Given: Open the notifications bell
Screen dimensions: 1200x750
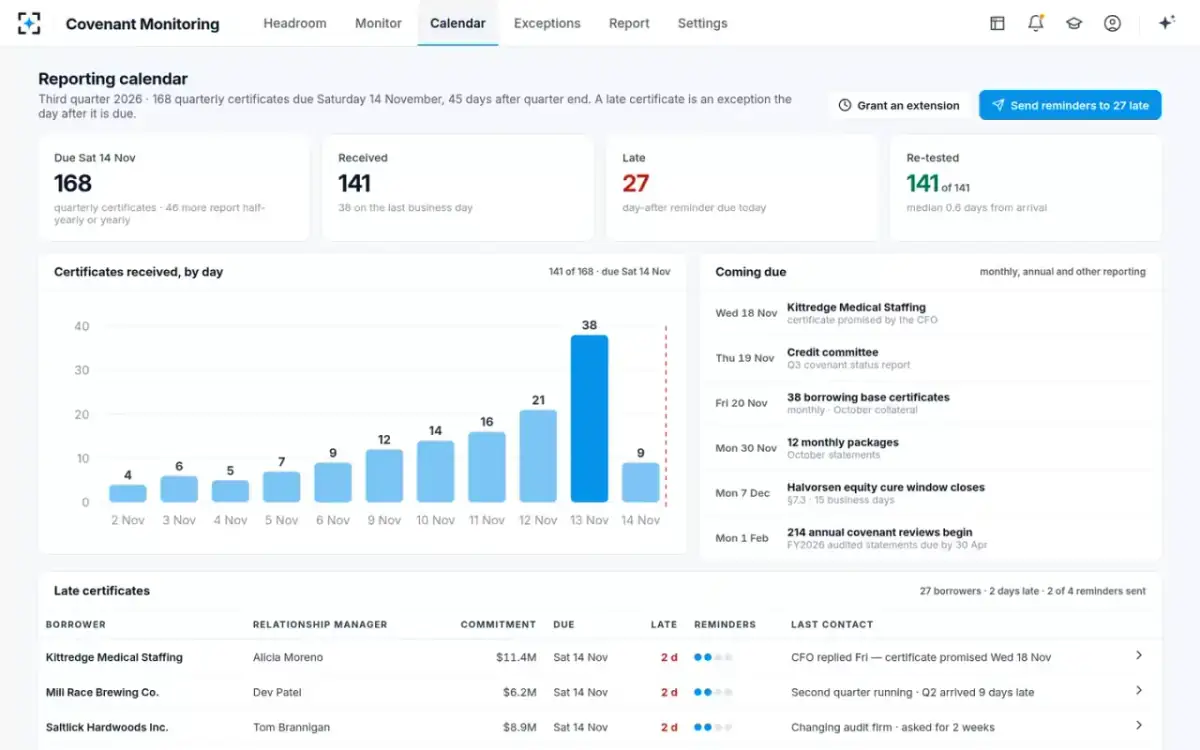Looking at the screenshot, I should tap(1036, 23).
